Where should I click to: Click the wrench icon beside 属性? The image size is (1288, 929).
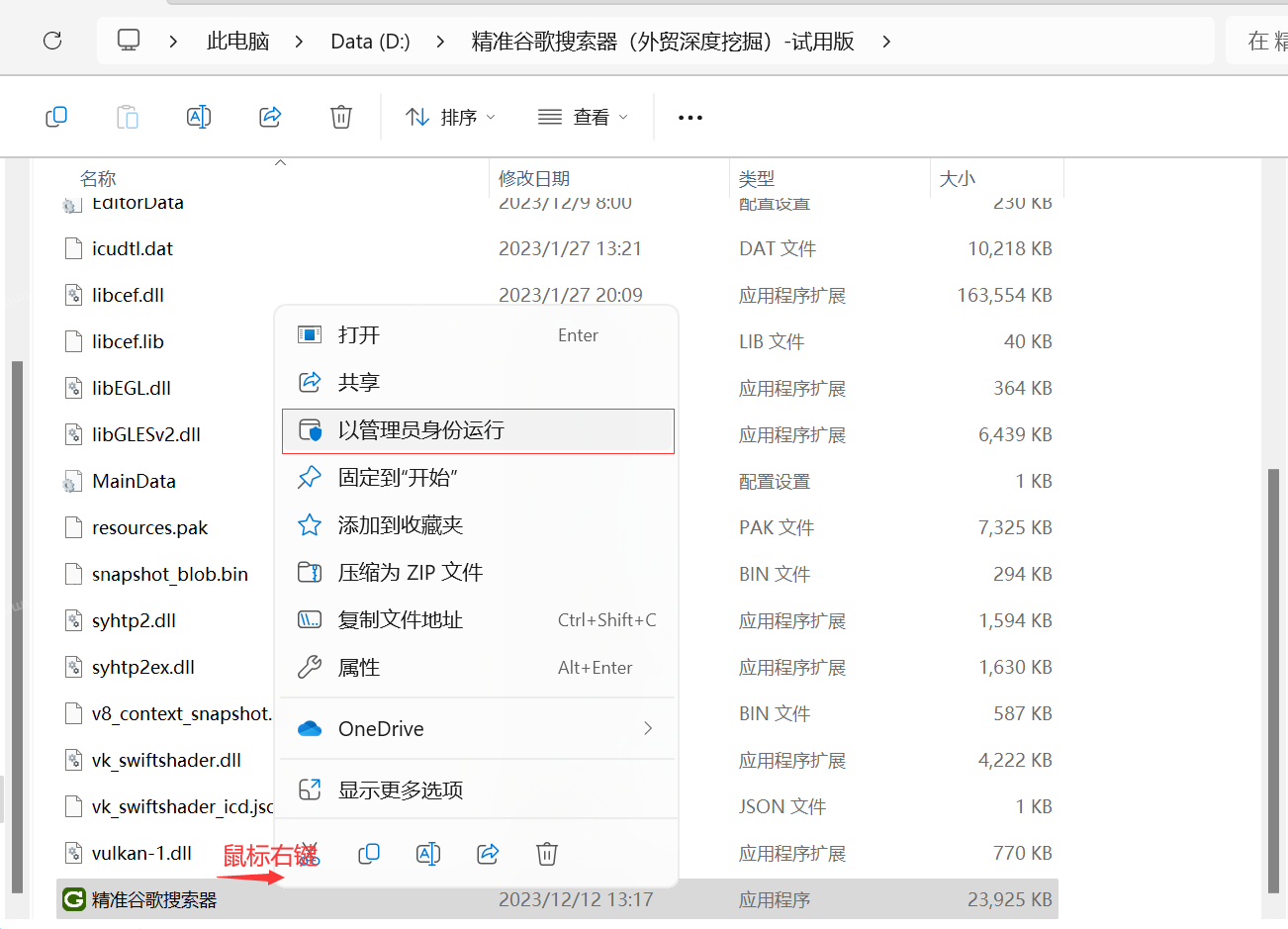310,667
